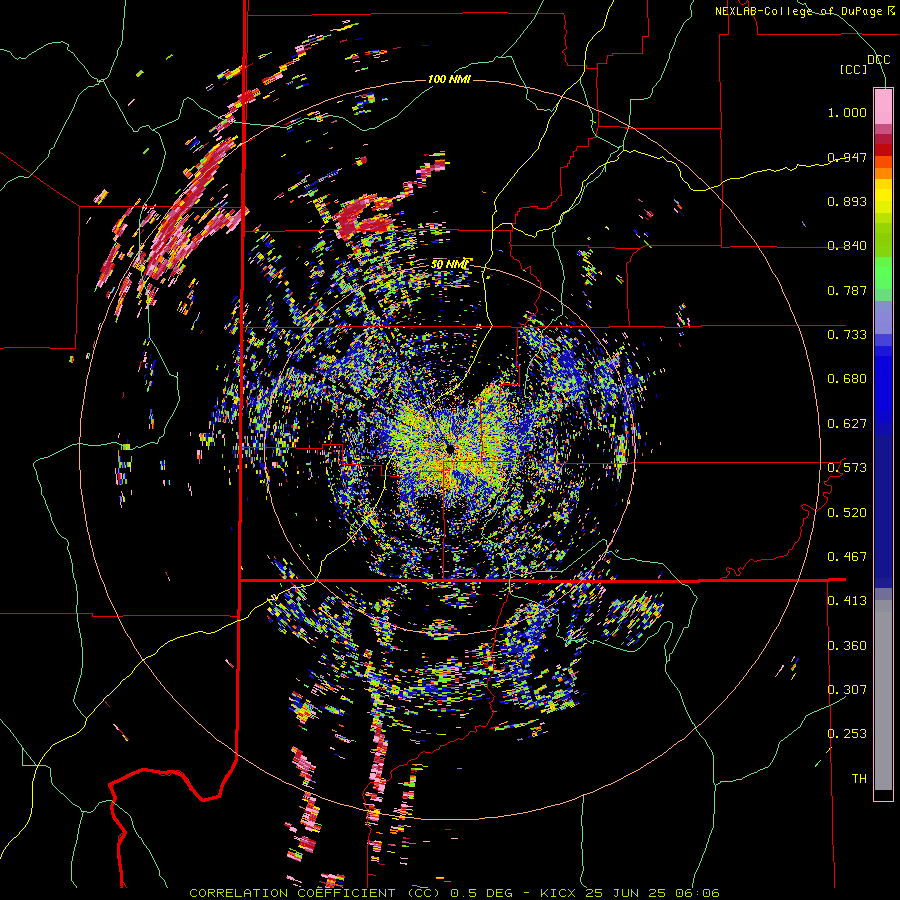900x900 pixels.
Task: Select the 0.467 scale value label
Action: click(x=847, y=556)
